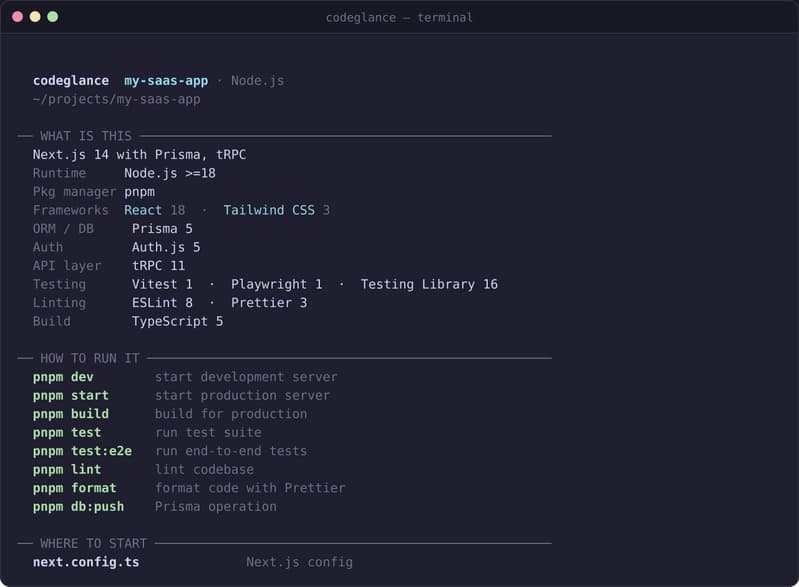
Task: Click the 'Auth' row label
Action: [48, 248]
